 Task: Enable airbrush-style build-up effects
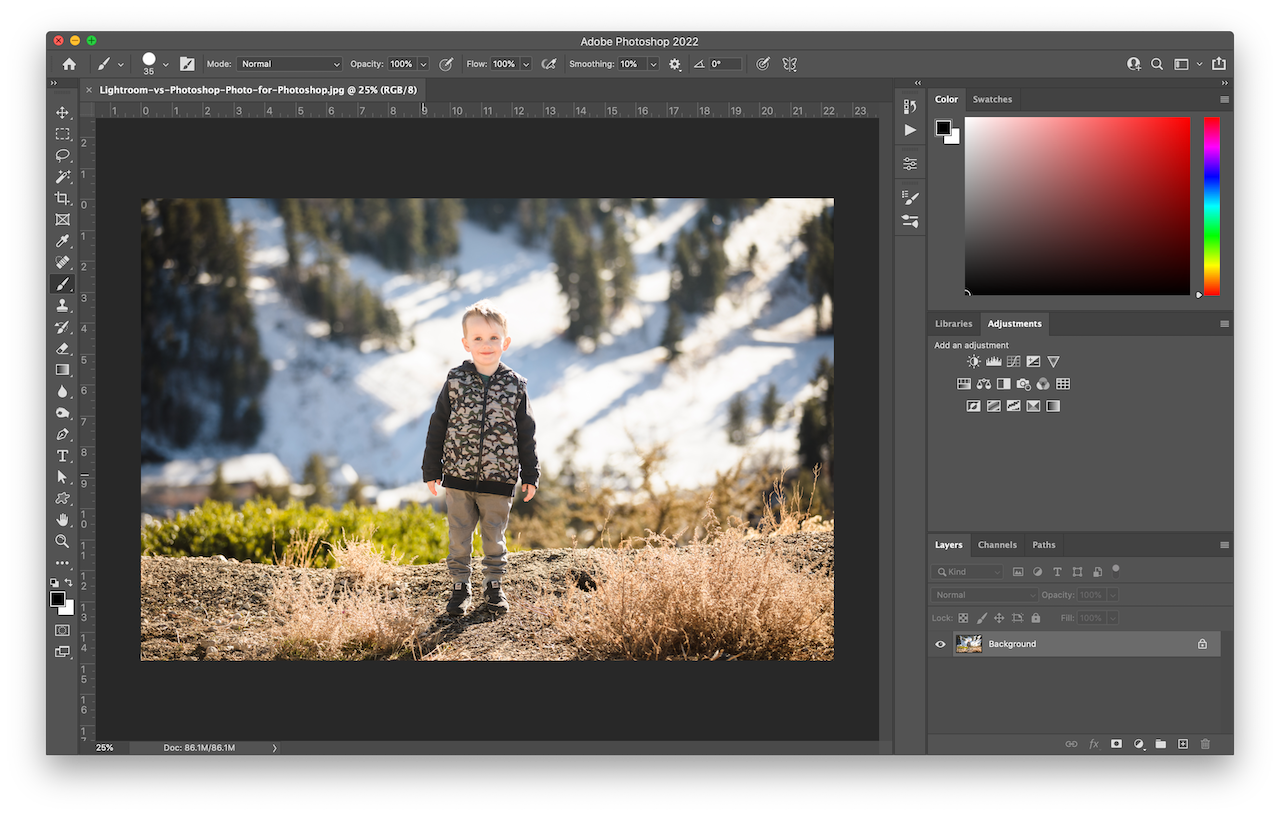pos(548,64)
